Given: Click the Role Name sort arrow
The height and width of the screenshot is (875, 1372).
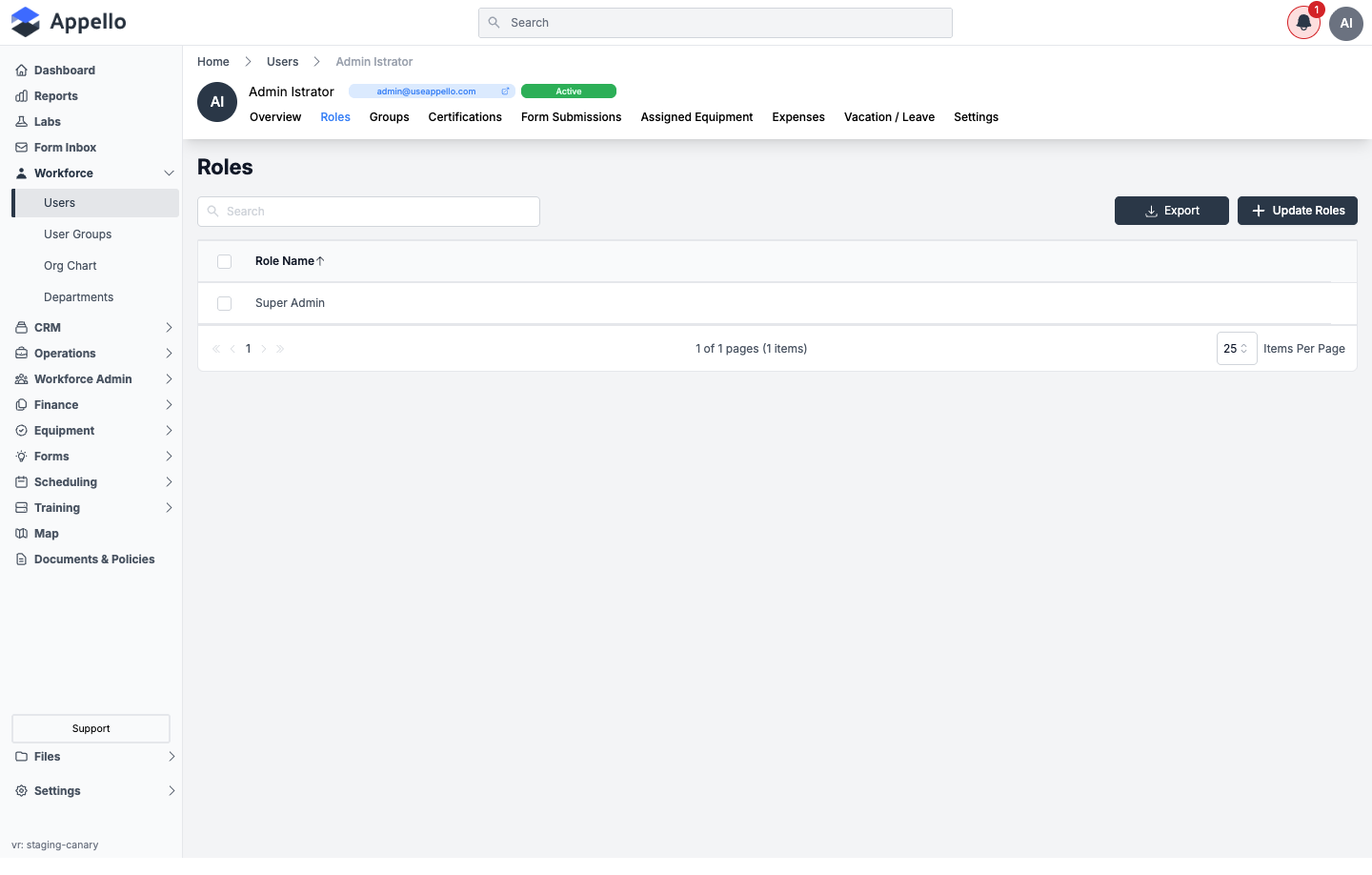Looking at the screenshot, I should (x=320, y=261).
